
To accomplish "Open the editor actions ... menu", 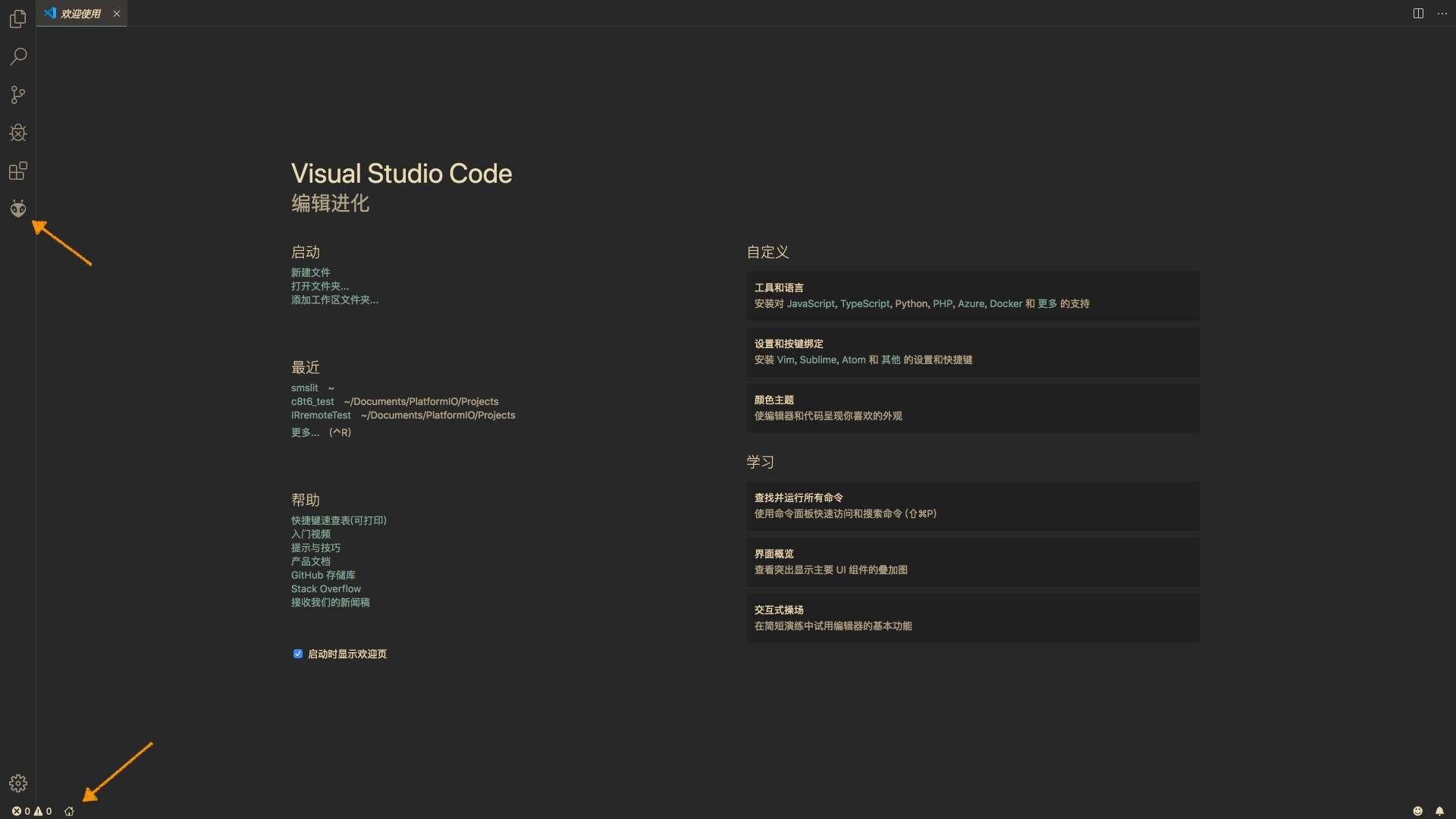I will (x=1443, y=13).
